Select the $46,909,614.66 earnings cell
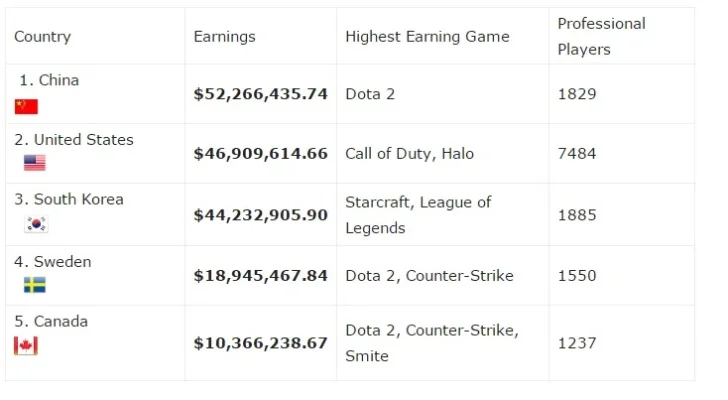Screen dimensions: 728x400 260,154
